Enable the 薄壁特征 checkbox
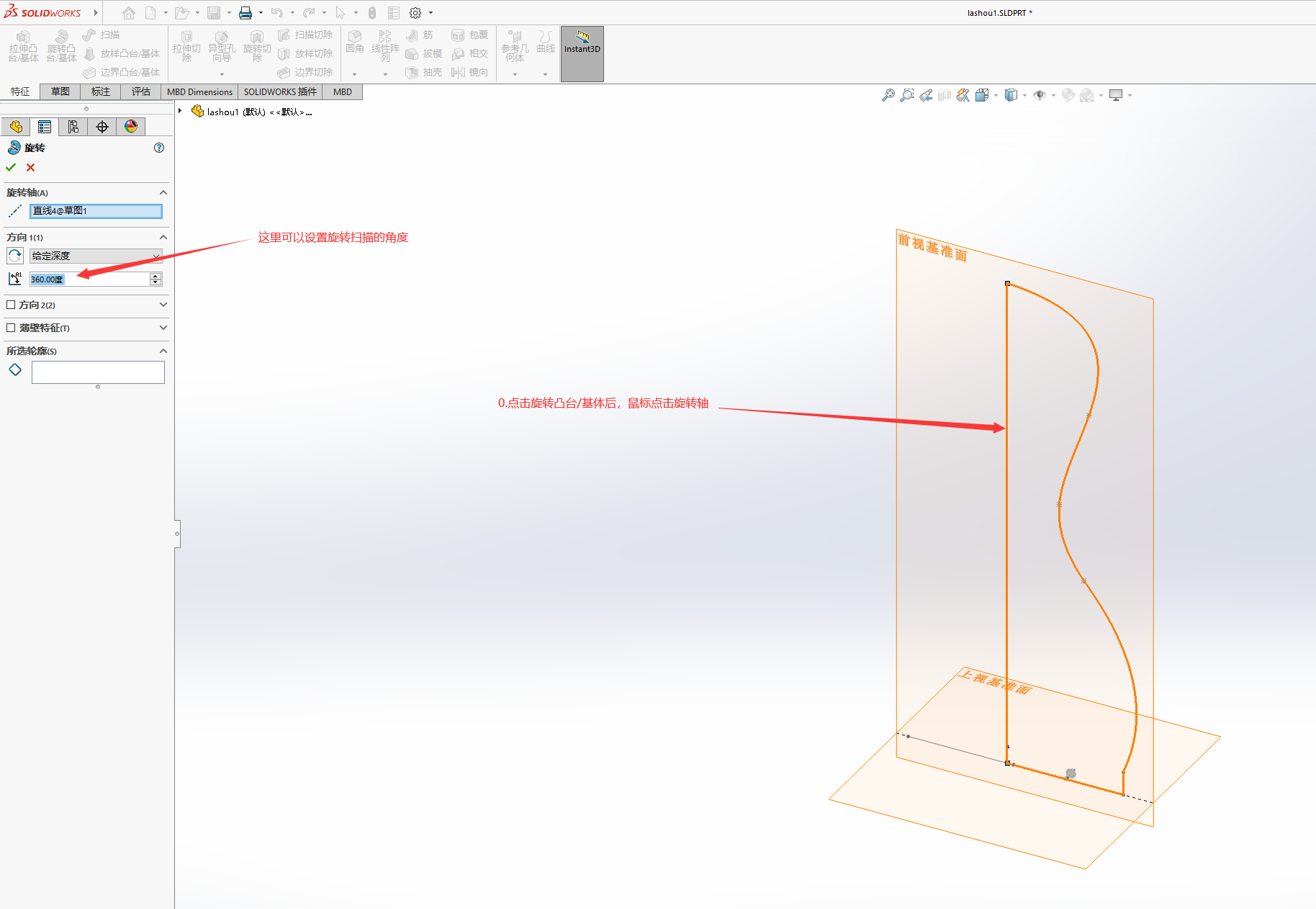Screen dimensions: 1316x909 pos(11,328)
